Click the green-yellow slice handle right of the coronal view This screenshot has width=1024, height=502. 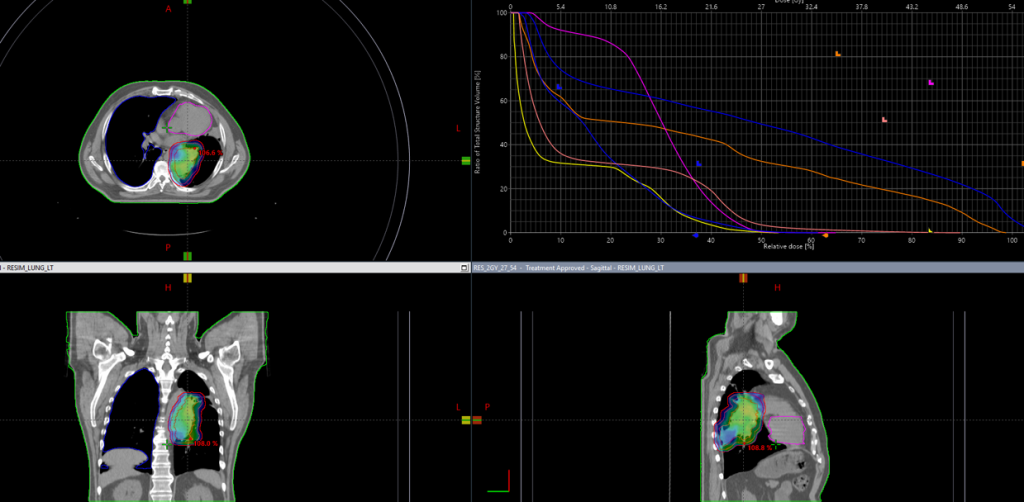(465, 420)
